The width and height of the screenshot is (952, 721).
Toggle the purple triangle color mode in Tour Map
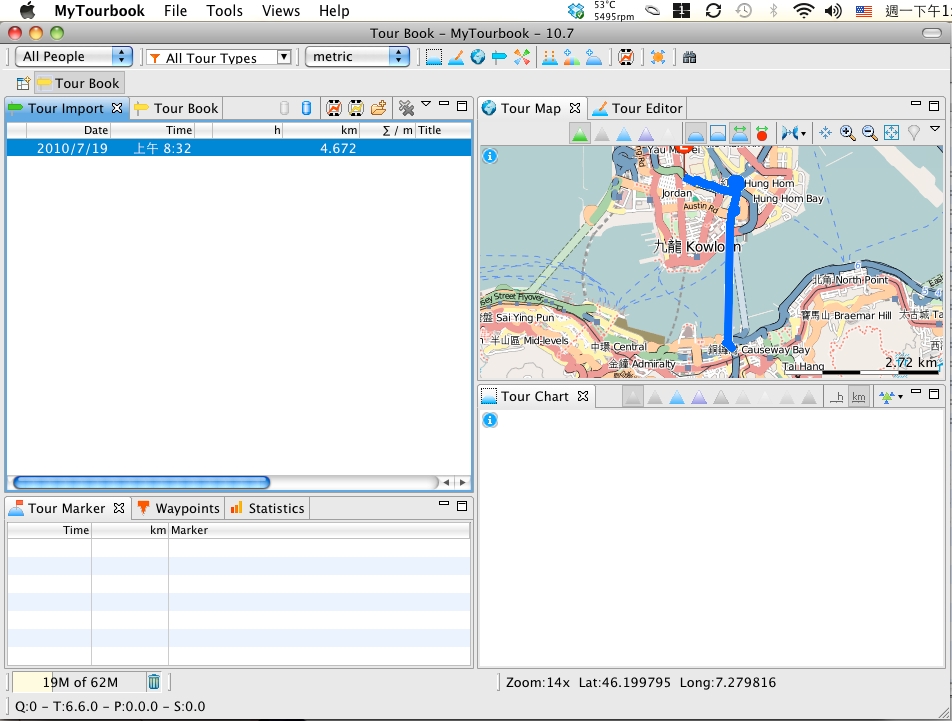pos(645,133)
